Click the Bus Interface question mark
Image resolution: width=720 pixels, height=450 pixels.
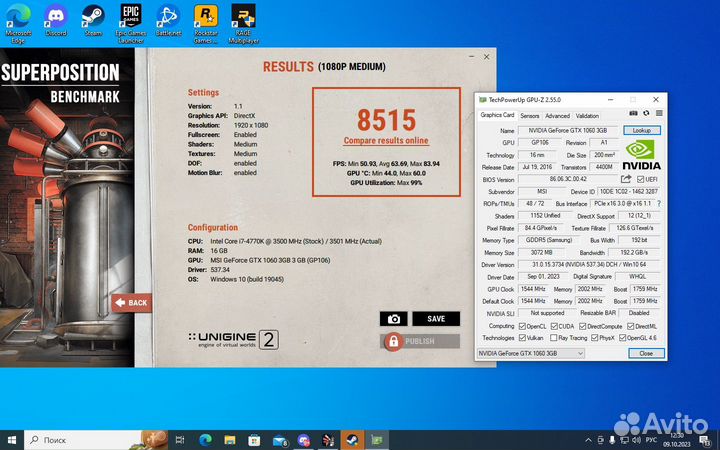659,203
